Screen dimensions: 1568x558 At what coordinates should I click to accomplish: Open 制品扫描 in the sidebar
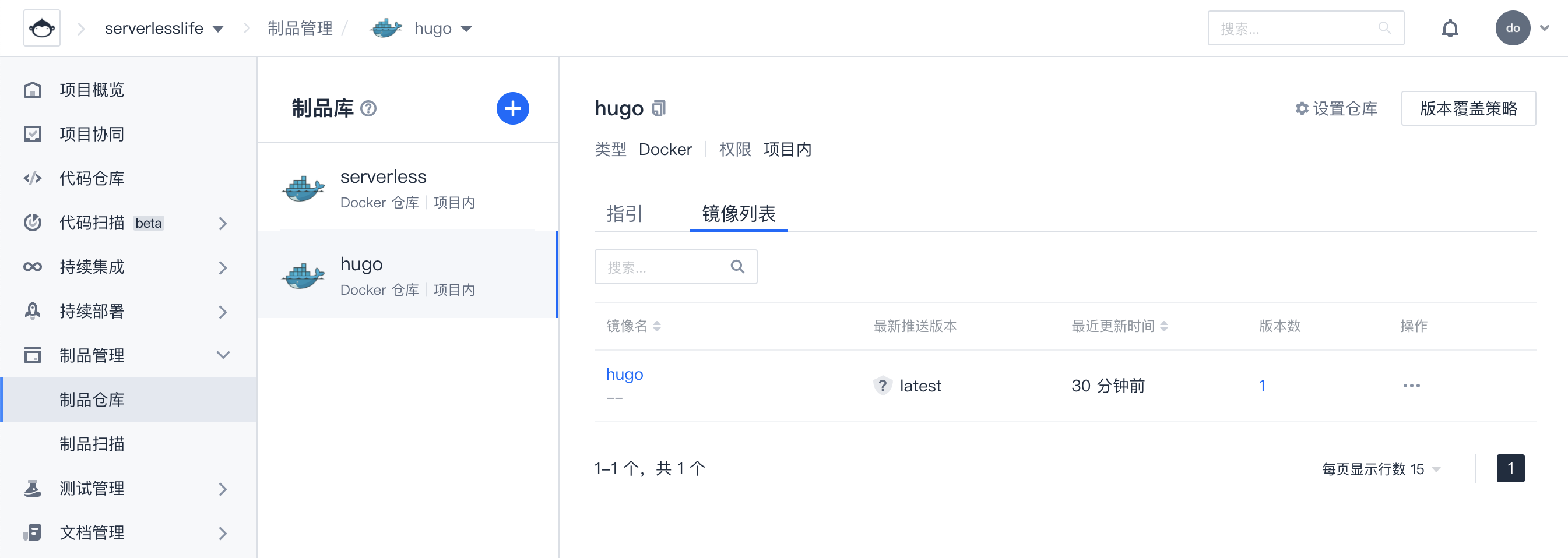click(92, 444)
